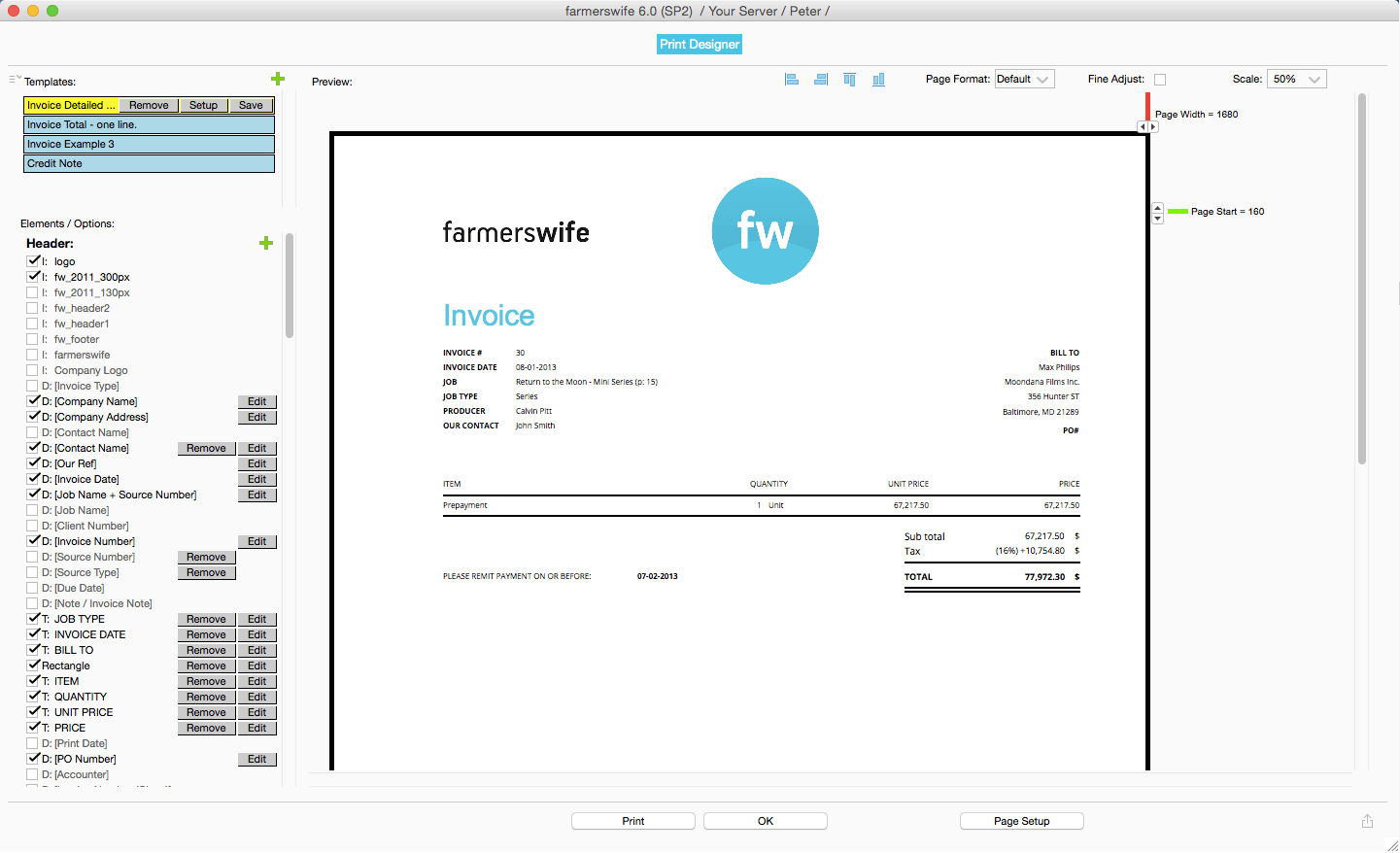Select the 'Invoice Total - one line.' template
The image size is (1400, 853).
[149, 124]
